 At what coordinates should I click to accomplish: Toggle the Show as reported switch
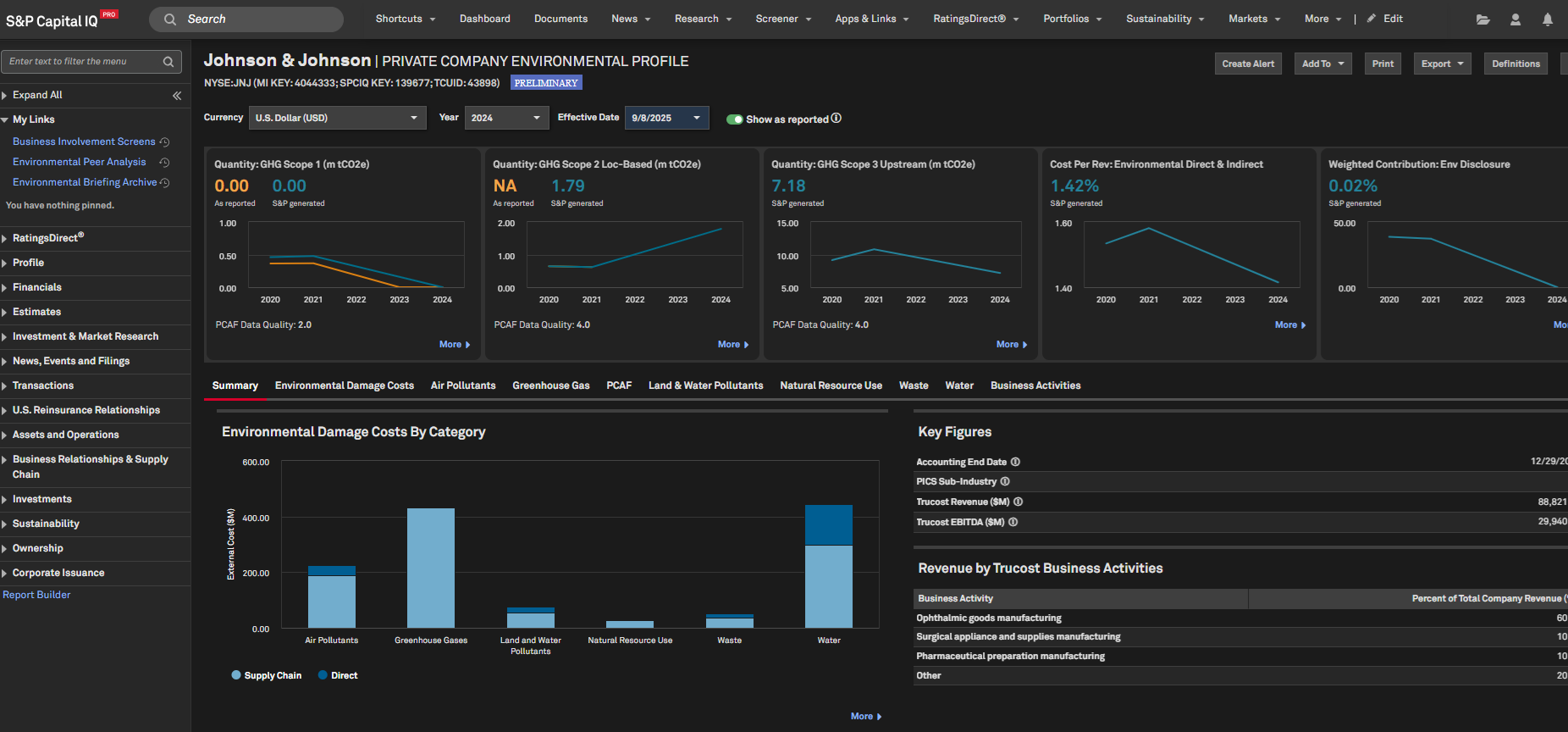[734, 119]
